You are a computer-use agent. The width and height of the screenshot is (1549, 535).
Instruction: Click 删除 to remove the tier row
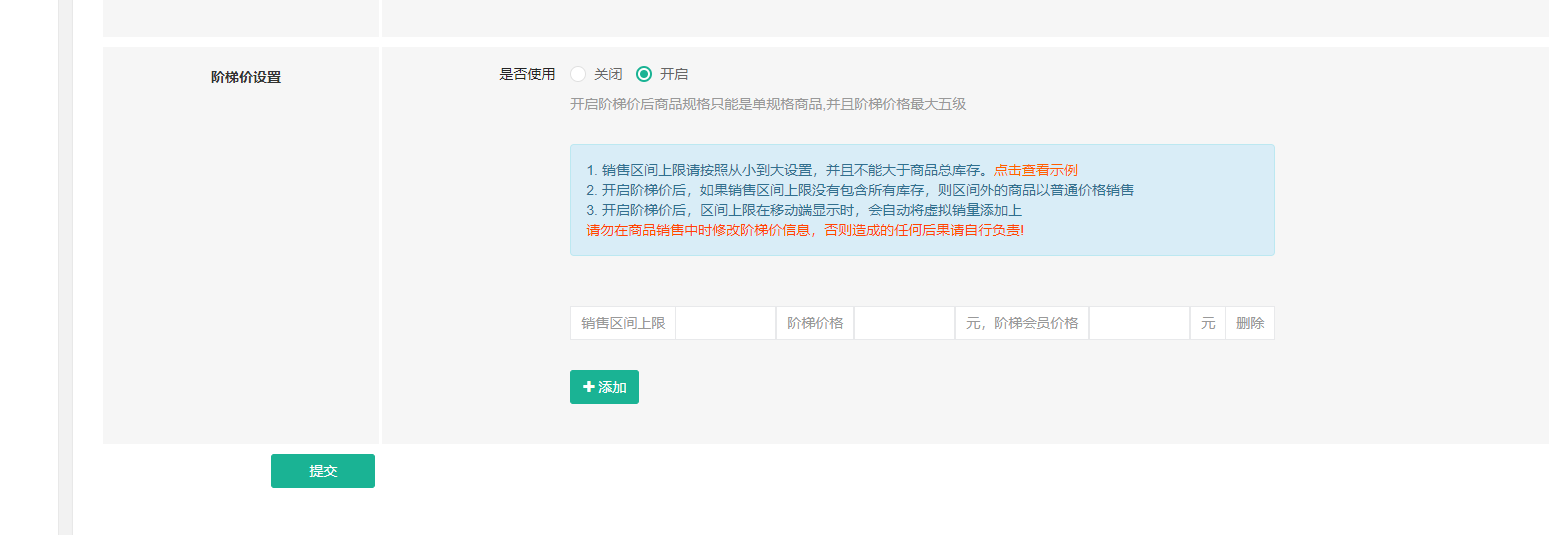pos(1250,323)
